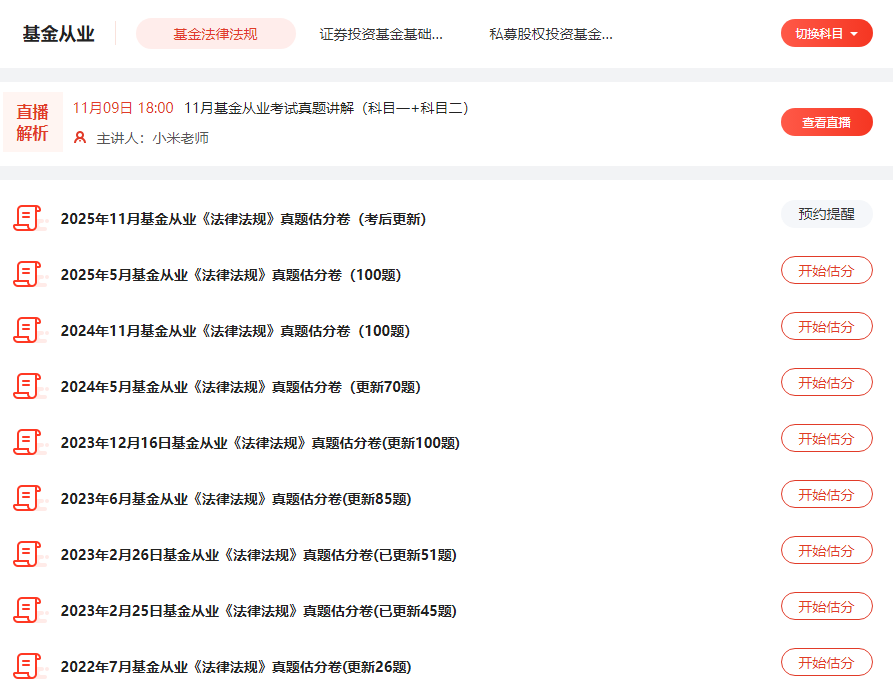Start 开始估分 for the 2022年7月 paper
Screen dimensions: 893x695
click(826, 662)
